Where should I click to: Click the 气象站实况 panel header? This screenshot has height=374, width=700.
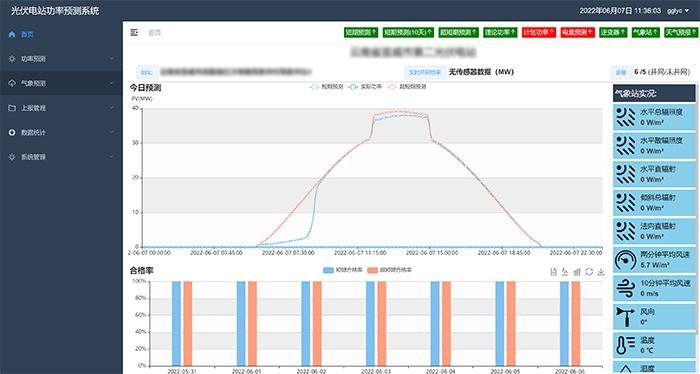tap(654, 94)
